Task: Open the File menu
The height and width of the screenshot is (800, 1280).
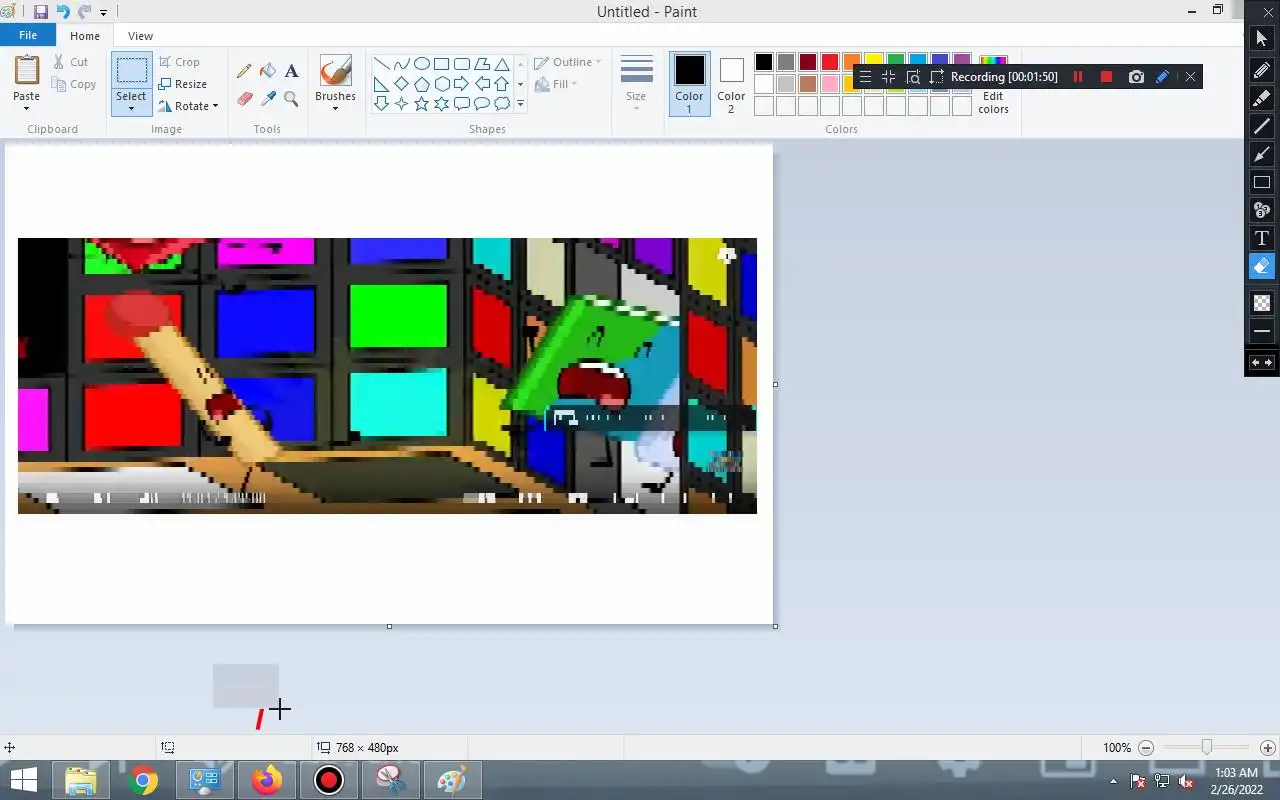Action: (28, 35)
